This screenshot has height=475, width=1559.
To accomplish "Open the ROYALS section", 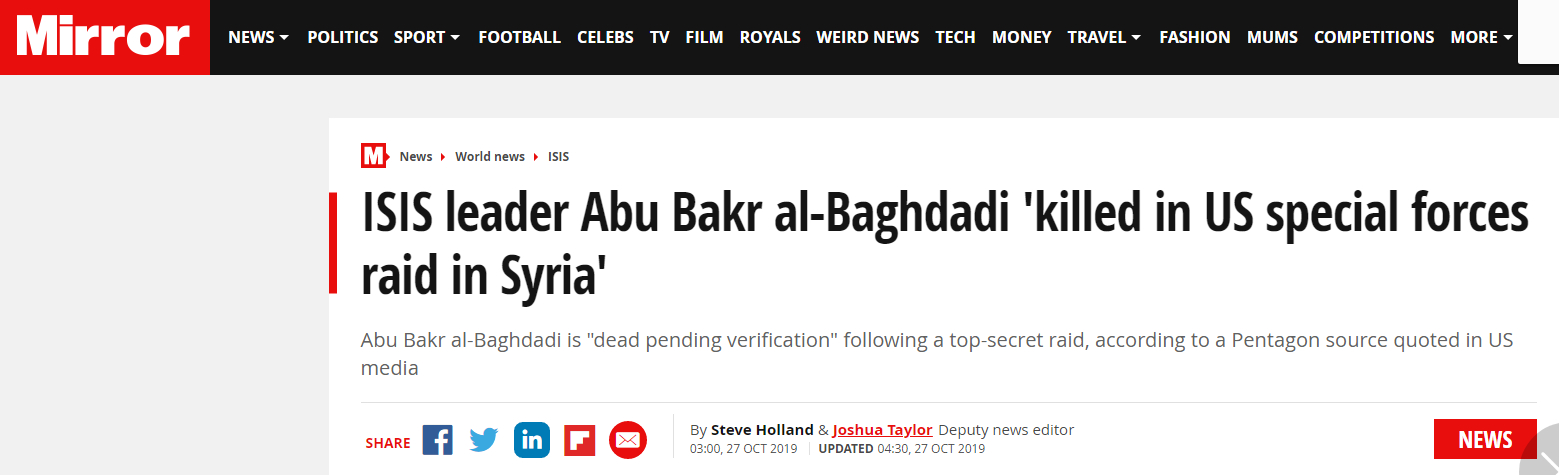I will click(770, 37).
